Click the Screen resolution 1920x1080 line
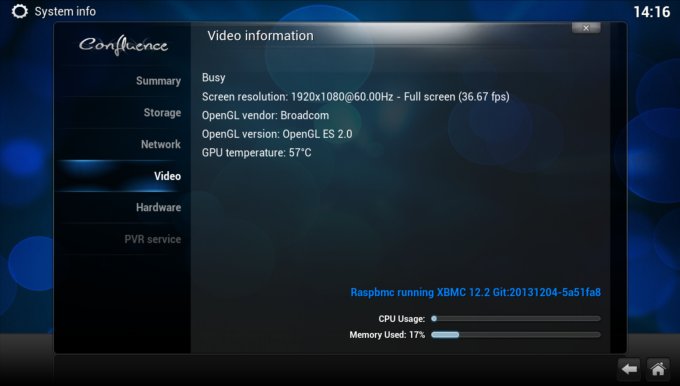Viewport: 680px width, 386px height. click(356, 97)
